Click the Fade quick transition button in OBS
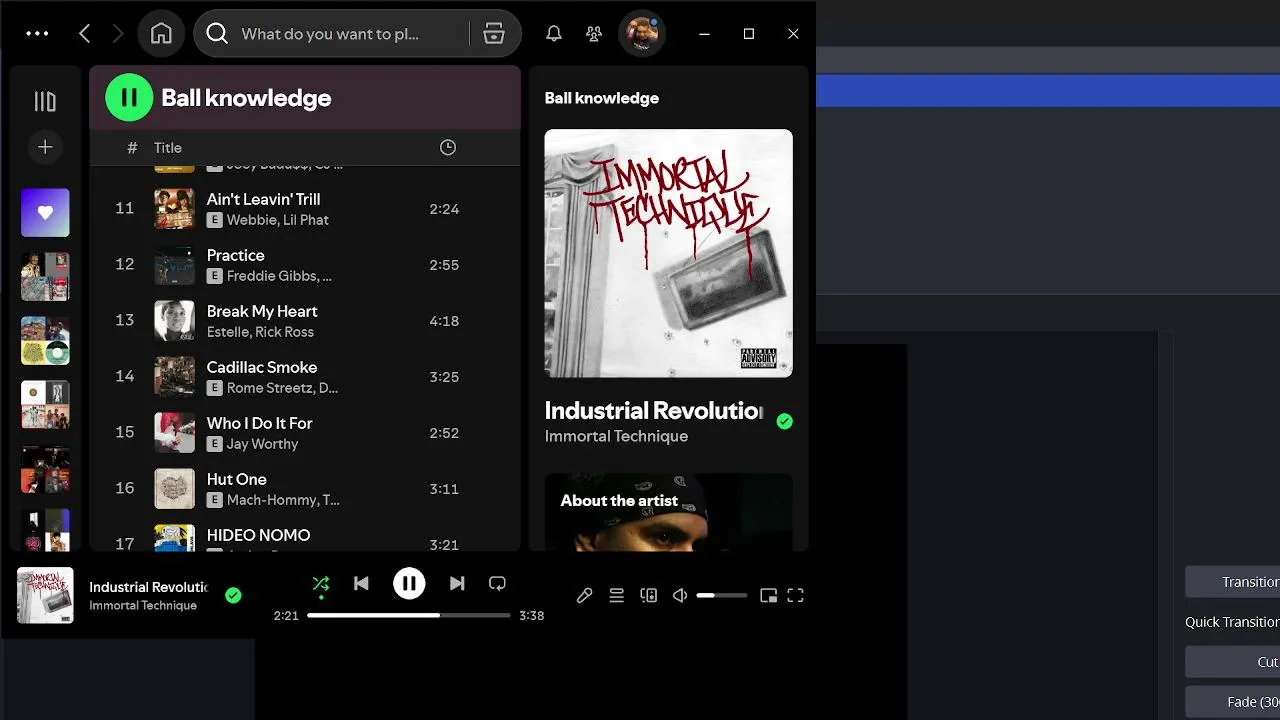The image size is (1280, 720). tap(1233, 702)
